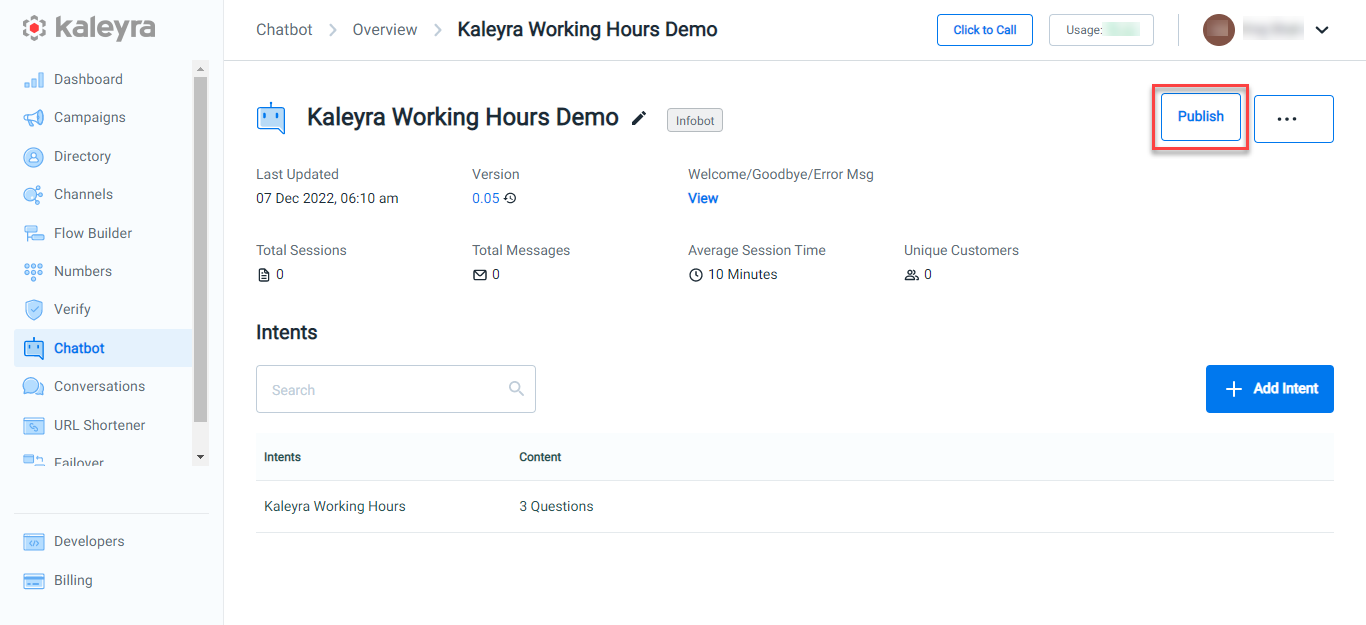Click the Channels icon in sidebar
1366x625 pixels.
34,195
